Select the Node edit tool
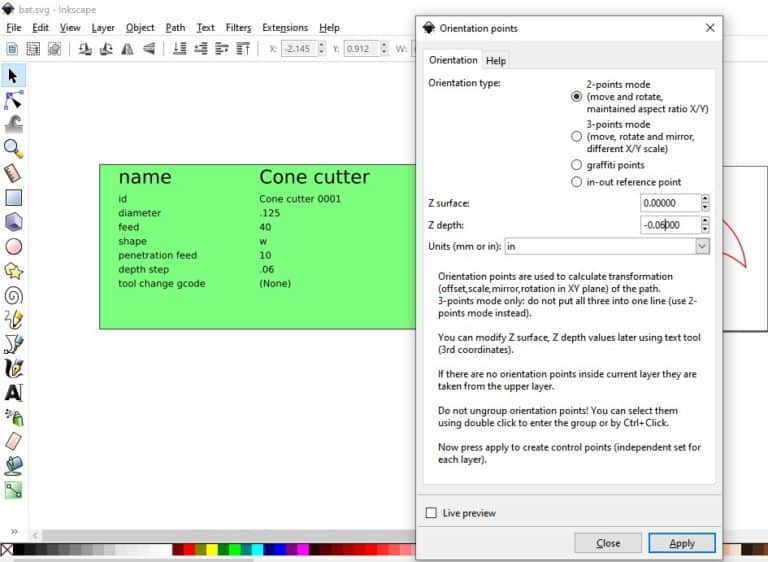This screenshot has width=768, height=562. (x=13, y=100)
